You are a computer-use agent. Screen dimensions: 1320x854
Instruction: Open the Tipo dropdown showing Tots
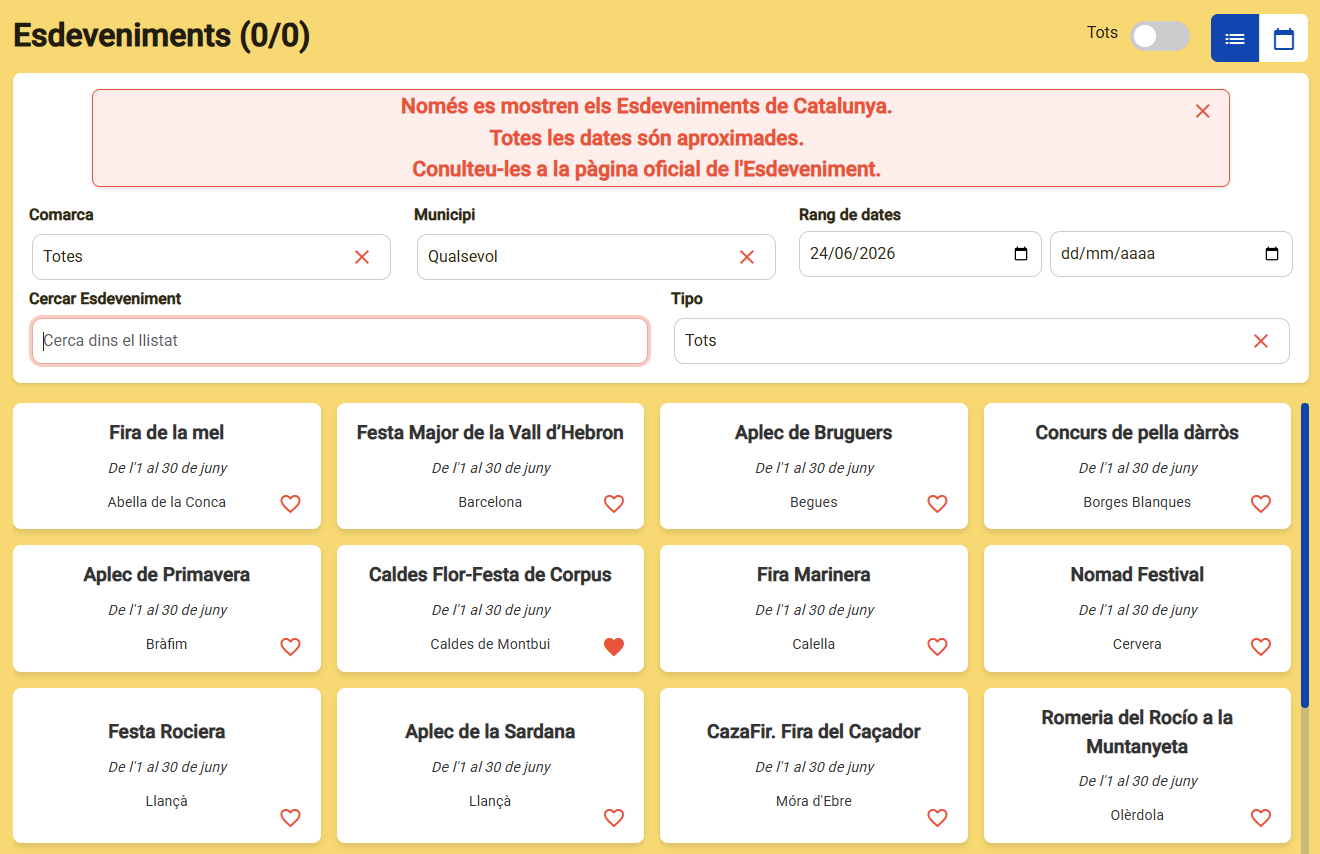click(982, 341)
